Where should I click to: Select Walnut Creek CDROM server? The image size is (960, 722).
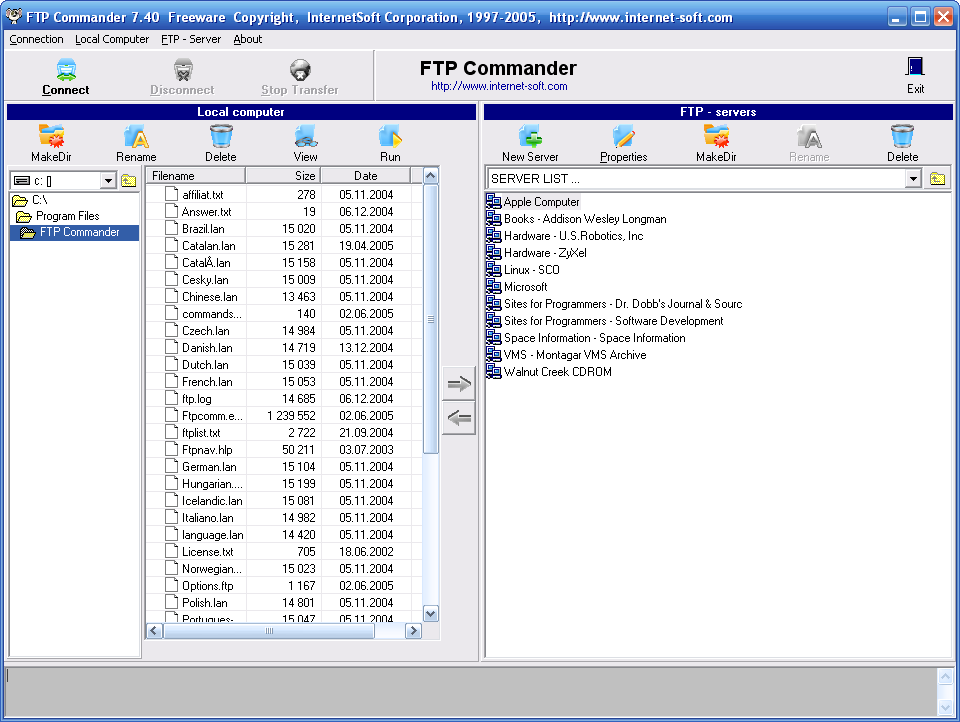(x=549, y=372)
